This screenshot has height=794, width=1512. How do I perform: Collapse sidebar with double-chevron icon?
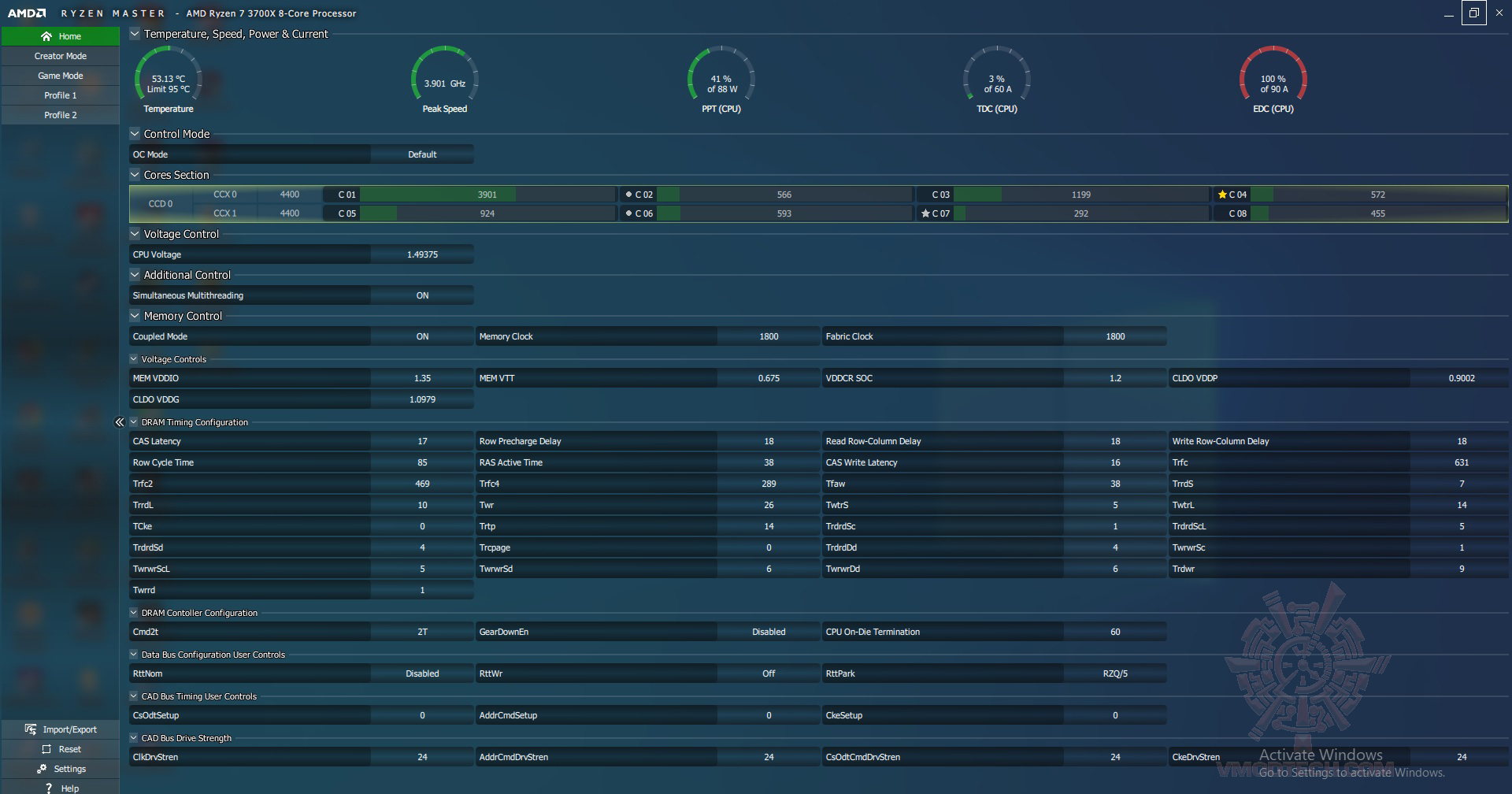click(120, 422)
